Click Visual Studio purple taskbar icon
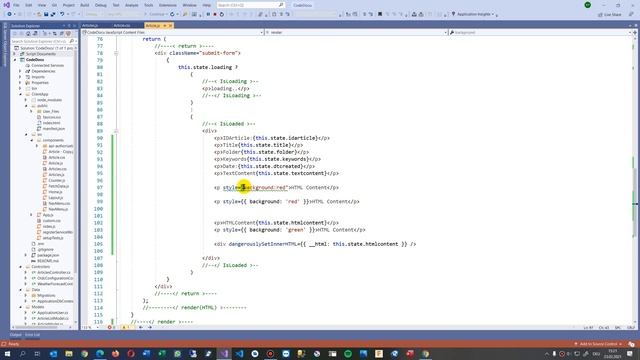 pos(224,353)
